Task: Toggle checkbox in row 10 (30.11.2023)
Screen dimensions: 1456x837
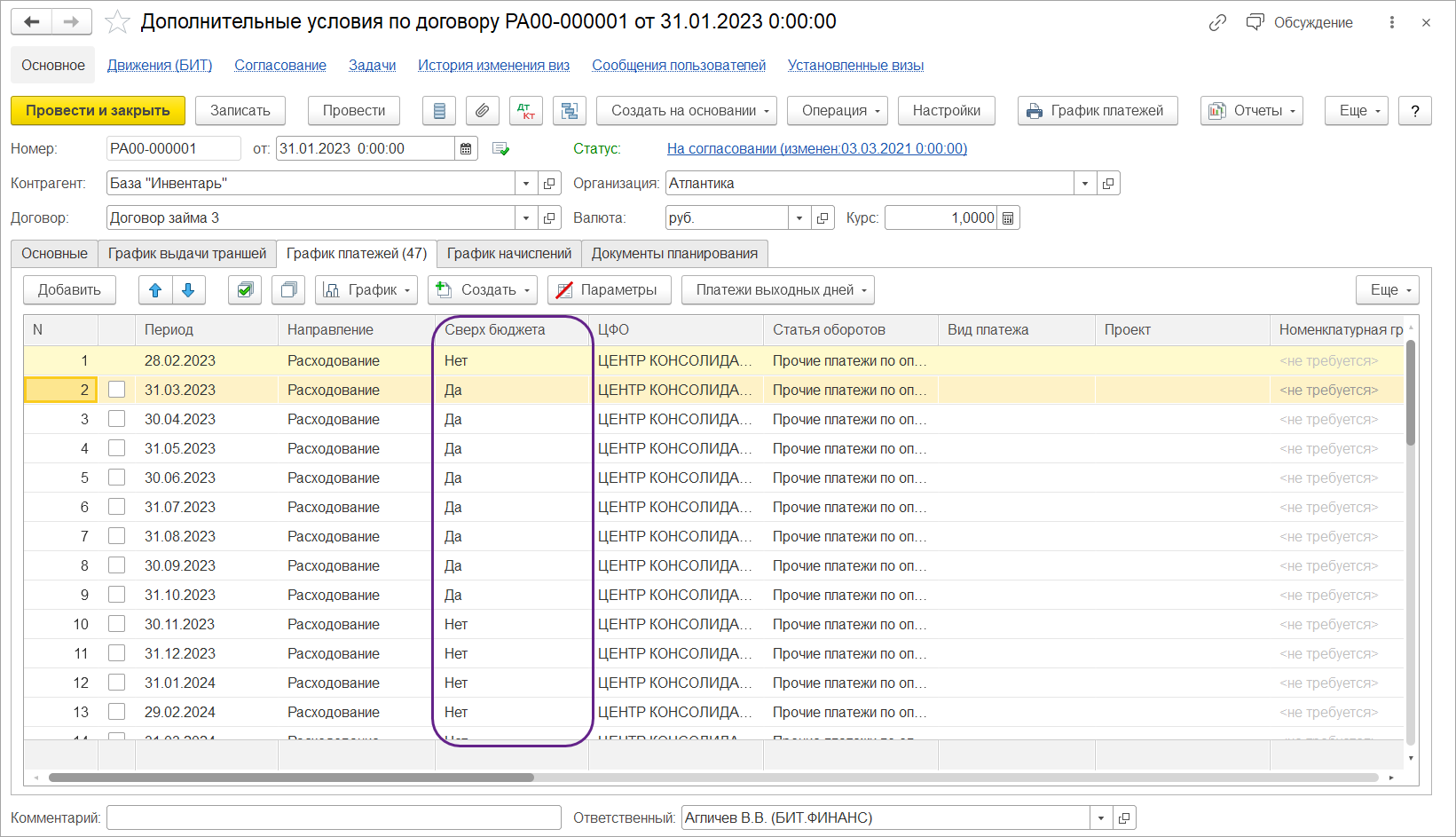Action: tap(116, 624)
